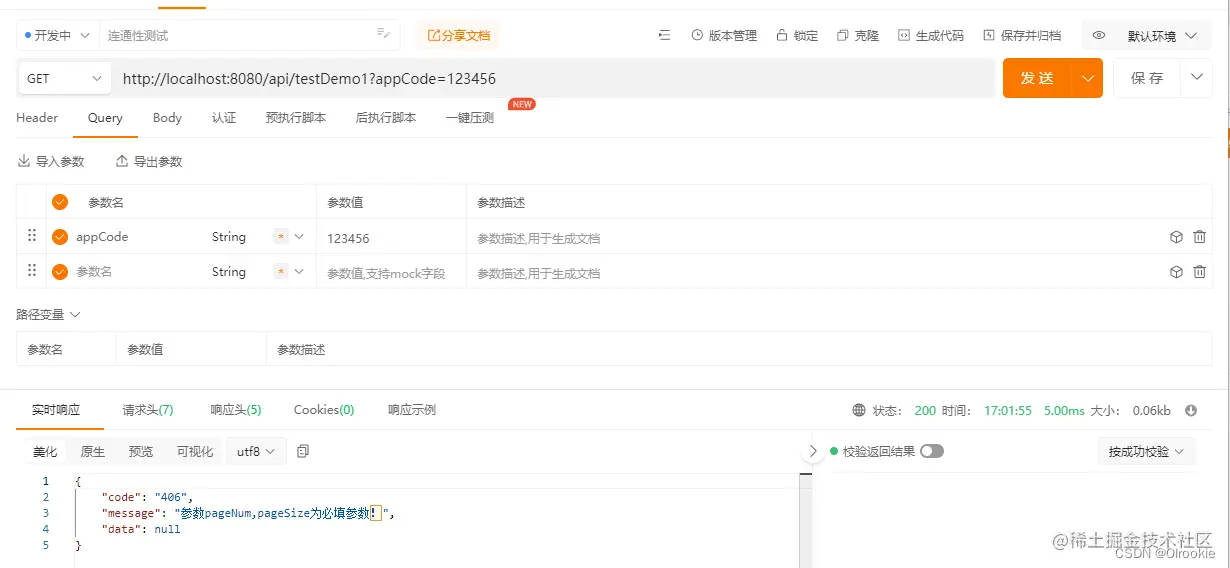Click the cube icon in appCode row
Viewport: 1230px width, 568px height.
pos(1176,237)
